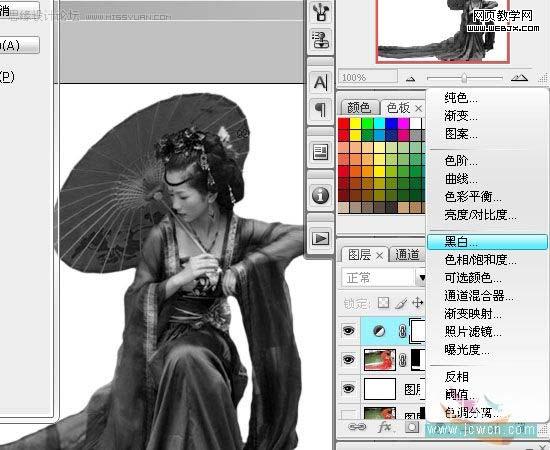The image size is (550, 450).
Task: Select the adjustment layer white mask thumbnail
Action: (418, 330)
